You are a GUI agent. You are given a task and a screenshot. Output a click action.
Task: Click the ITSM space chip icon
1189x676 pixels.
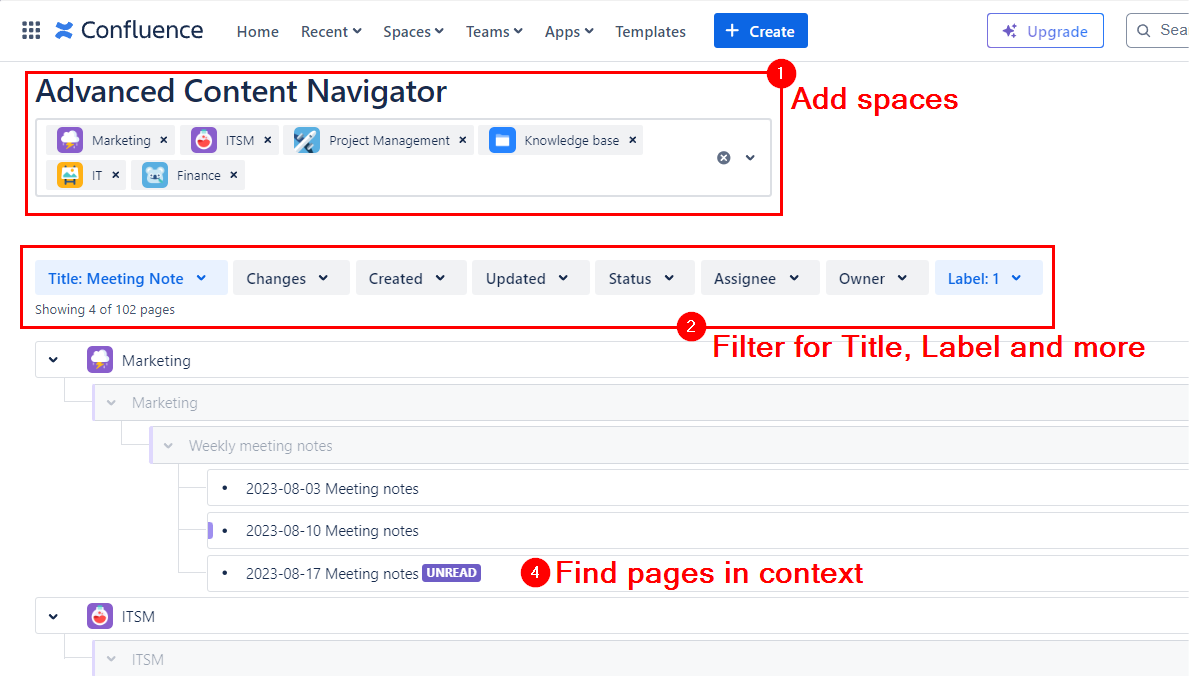[203, 140]
